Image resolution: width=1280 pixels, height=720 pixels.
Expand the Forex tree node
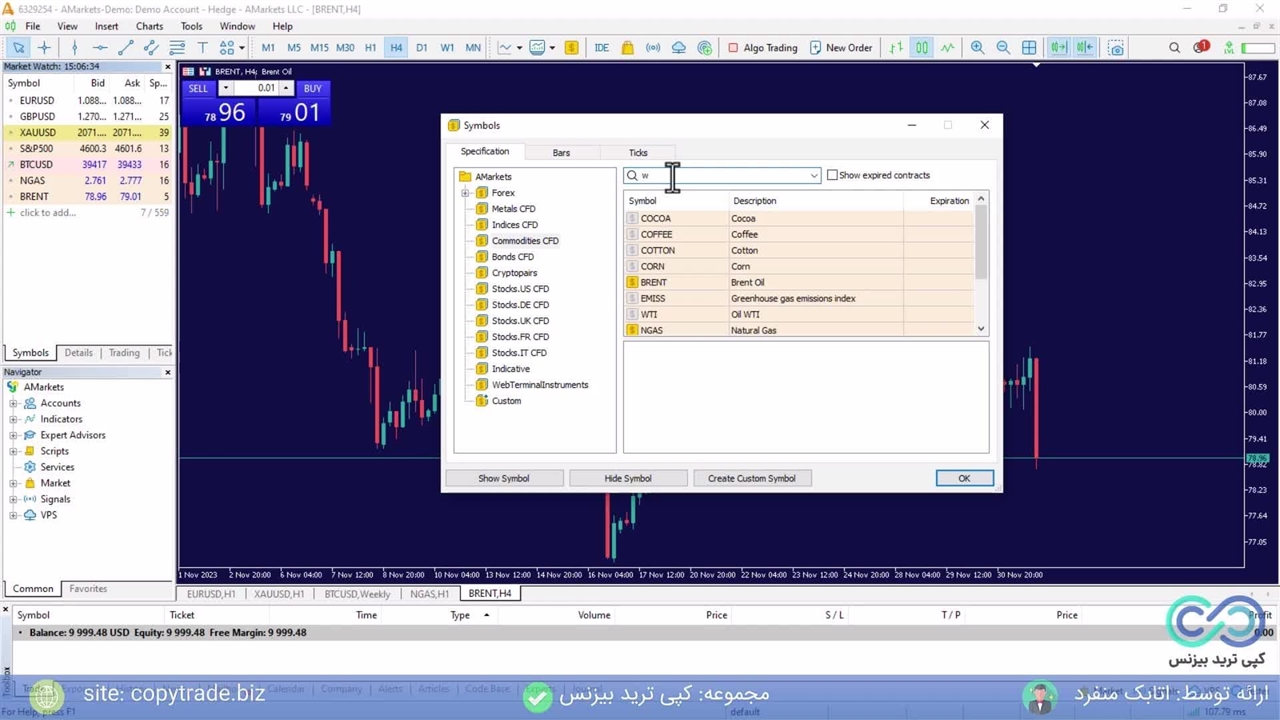(x=465, y=193)
